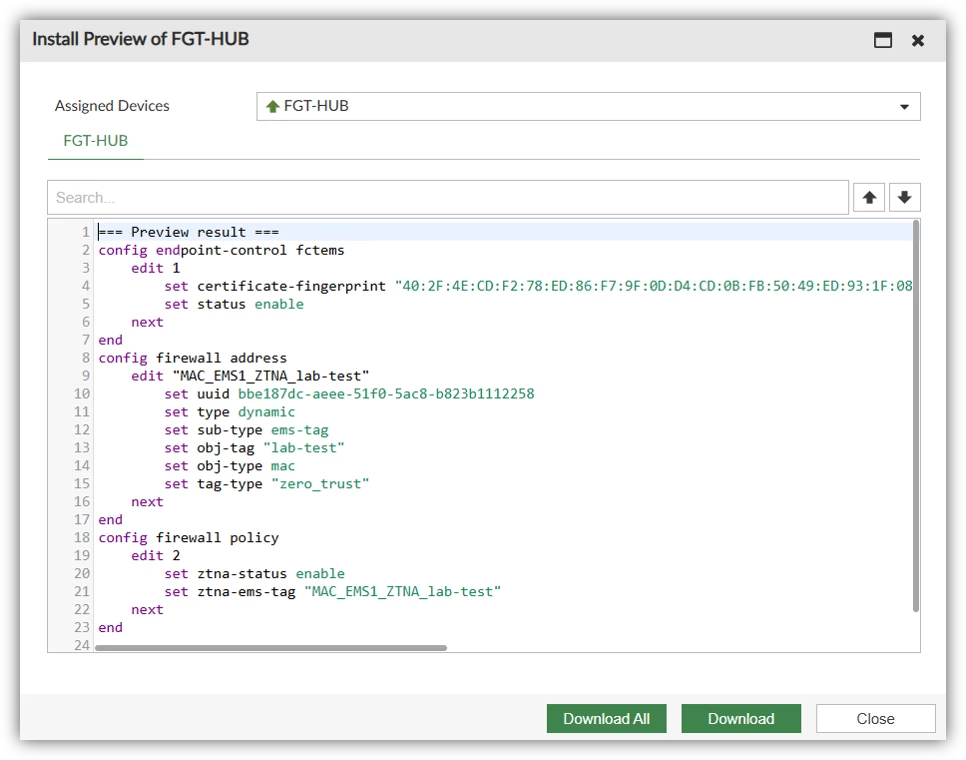The height and width of the screenshot is (760, 966).
Task: Click the "set ztna-ems-tag" line
Action: click(332, 591)
